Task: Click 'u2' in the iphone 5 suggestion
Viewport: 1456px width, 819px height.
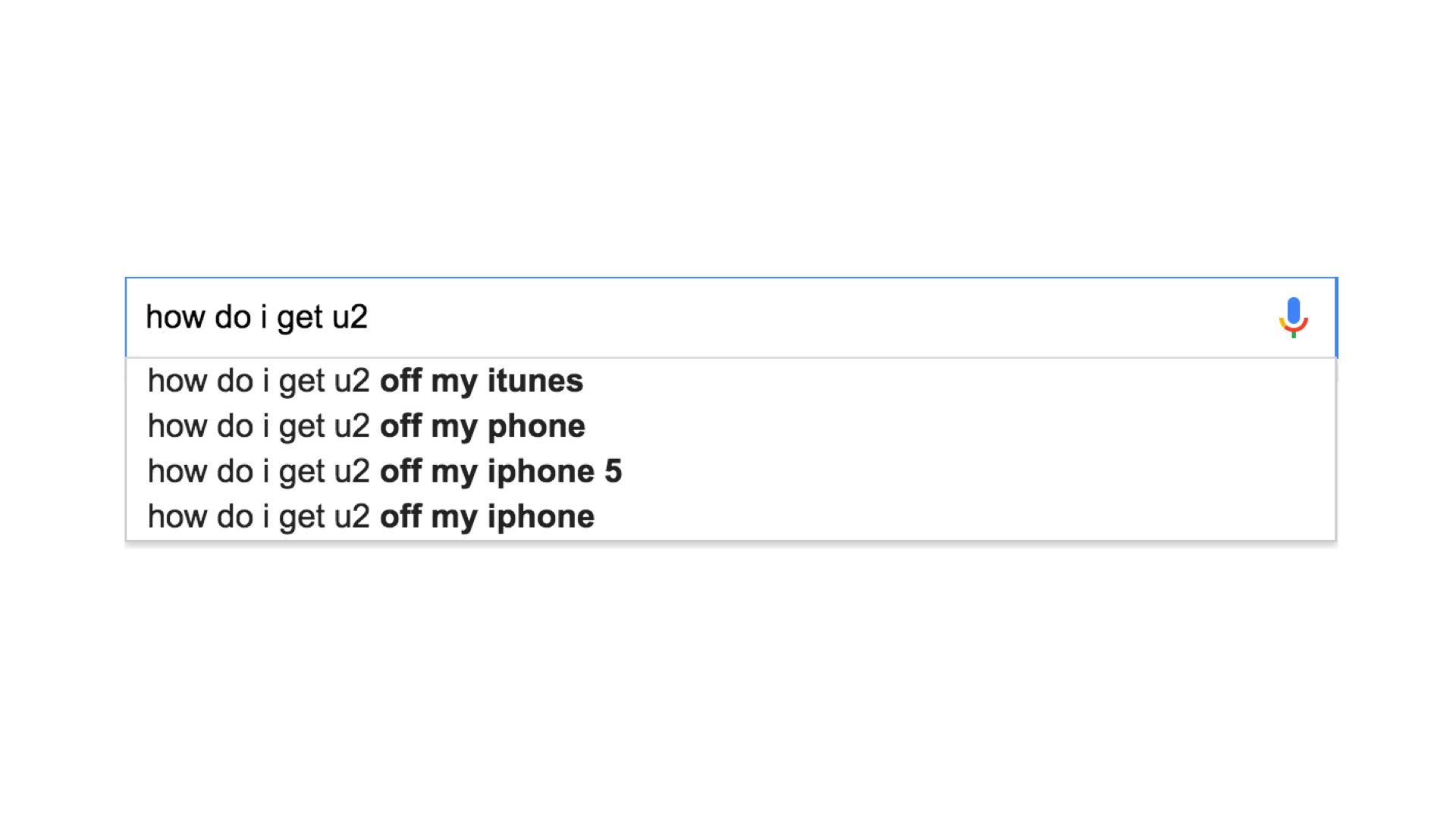Action: pos(351,472)
